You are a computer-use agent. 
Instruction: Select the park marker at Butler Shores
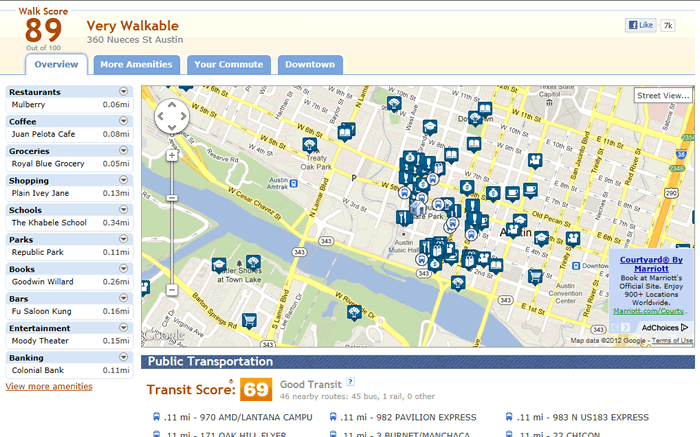[253, 262]
